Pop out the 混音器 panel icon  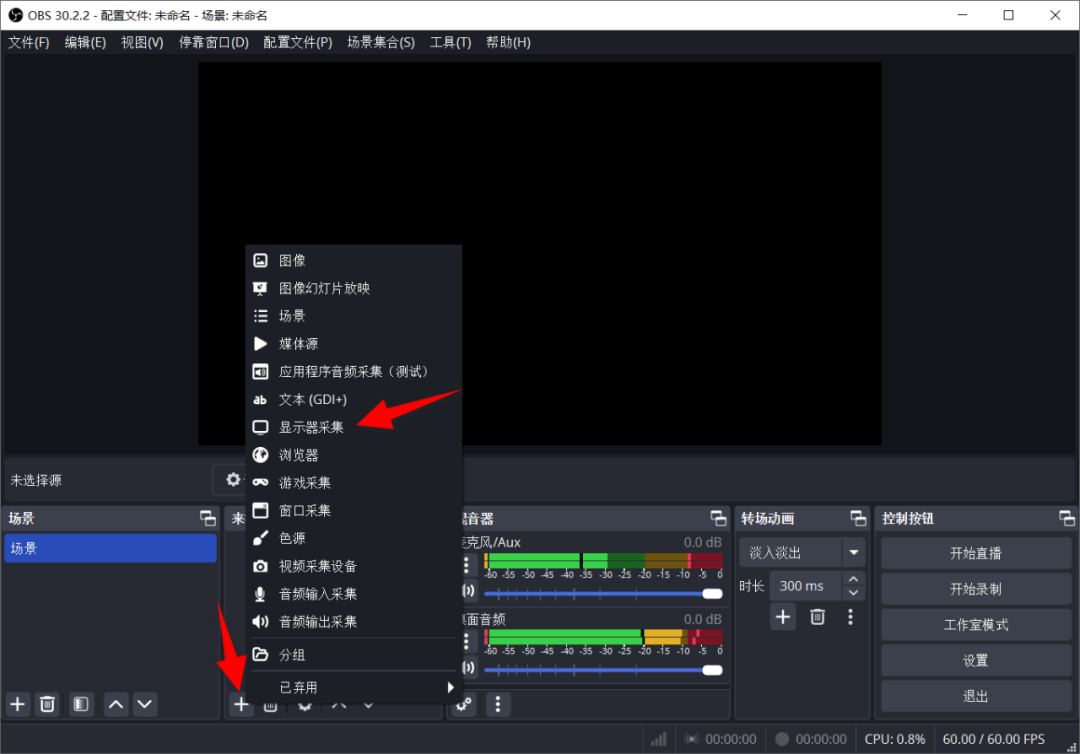point(718,518)
